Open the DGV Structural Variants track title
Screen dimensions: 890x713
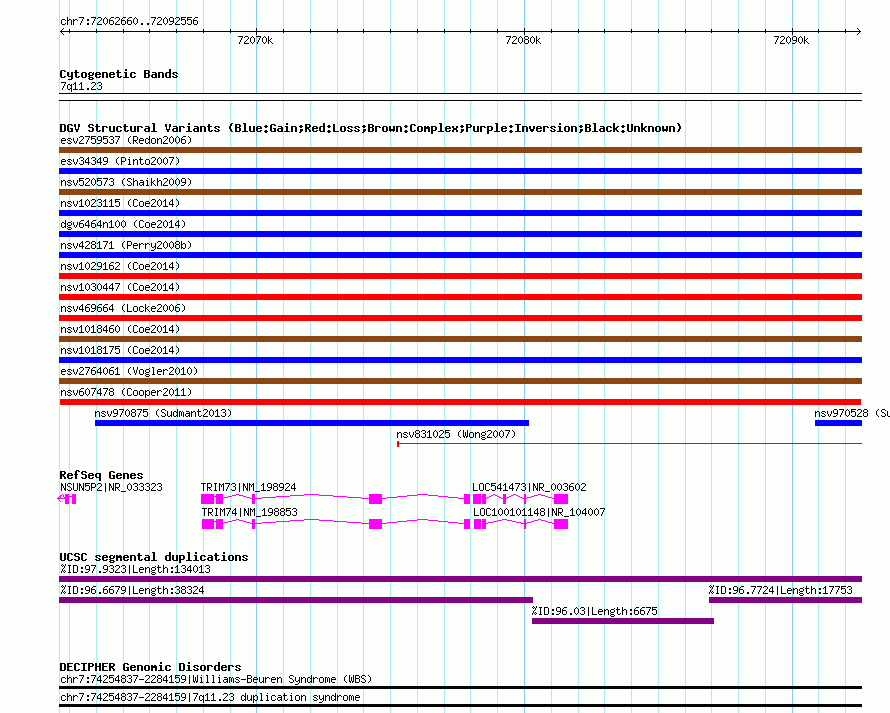(x=370, y=128)
